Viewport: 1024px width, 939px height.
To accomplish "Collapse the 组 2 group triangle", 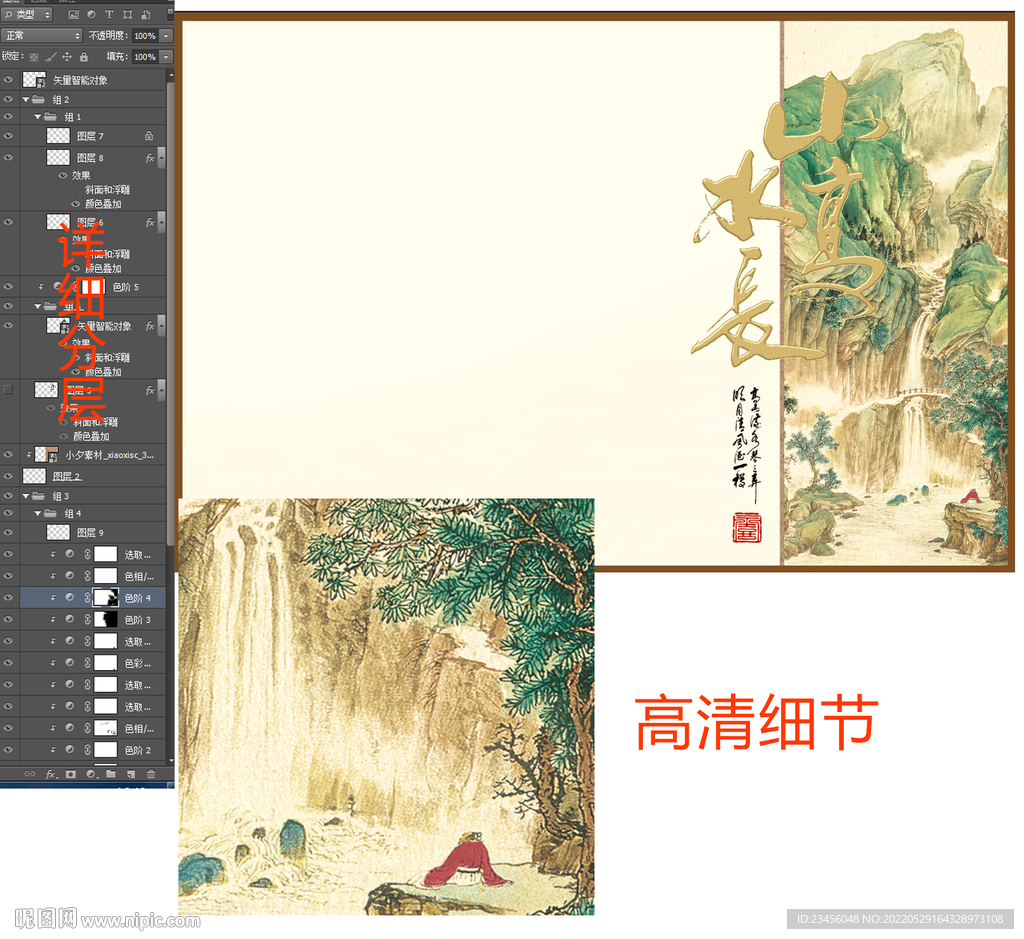I will (25, 99).
